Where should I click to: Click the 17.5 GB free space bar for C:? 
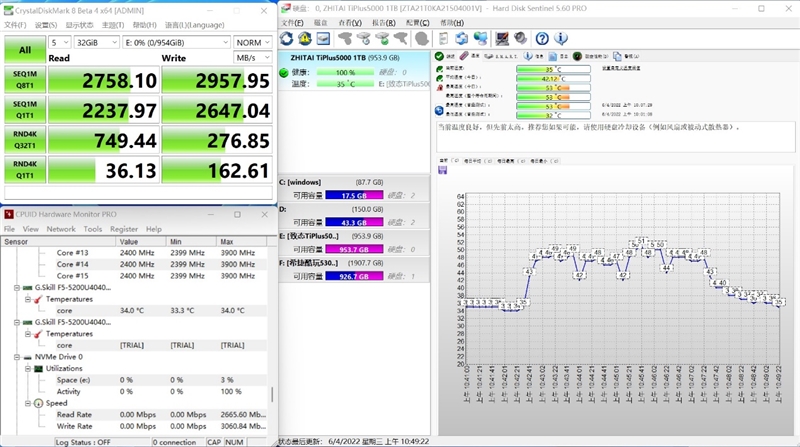click(354, 195)
